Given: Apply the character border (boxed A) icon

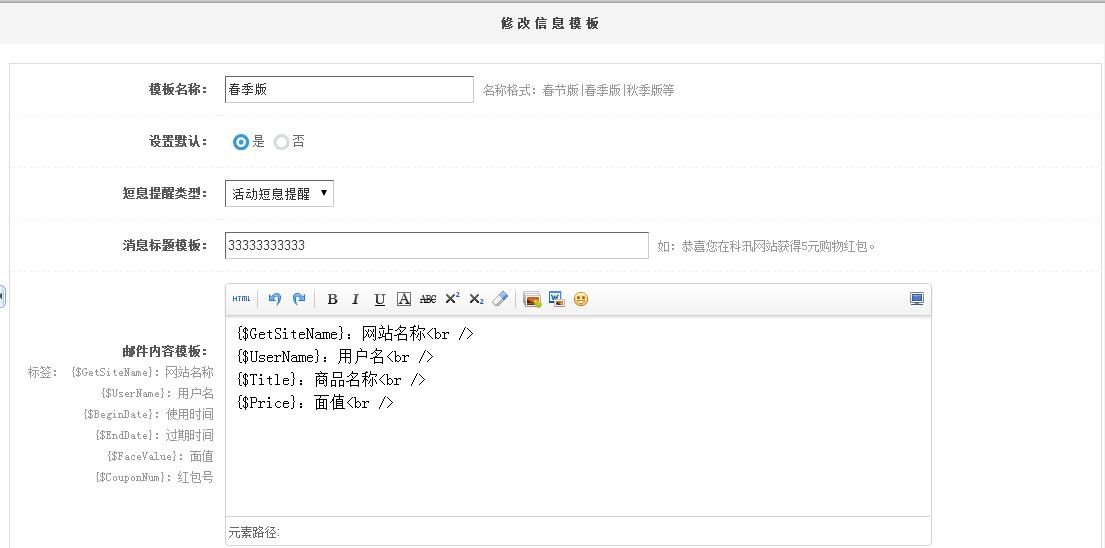Looking at the screenshot, I should (404, 299).
